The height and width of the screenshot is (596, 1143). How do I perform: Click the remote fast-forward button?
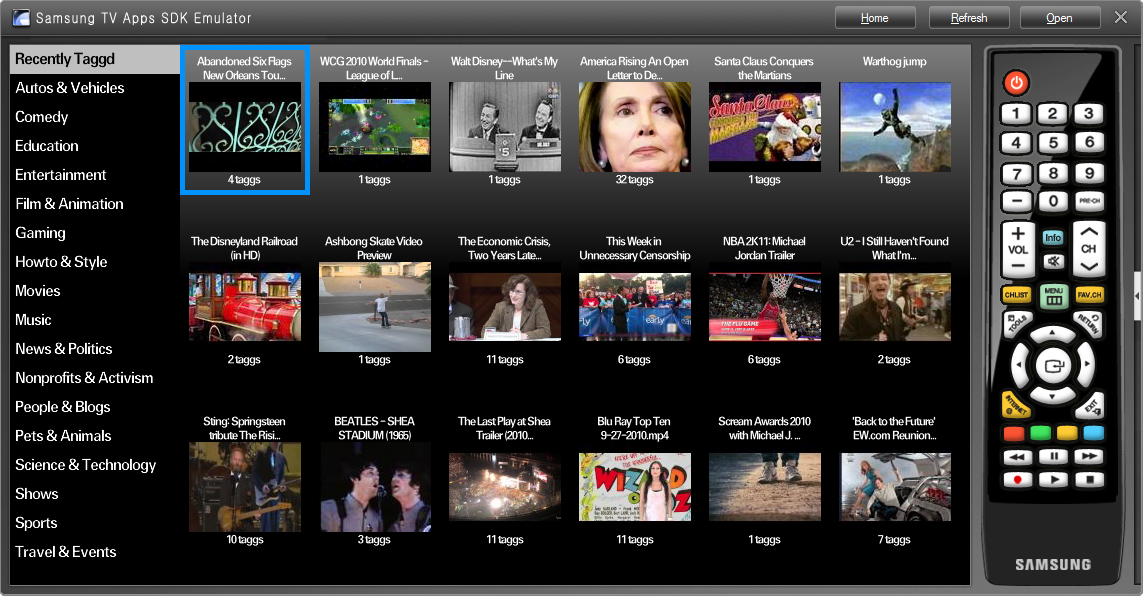click(x=1089, y=457)
